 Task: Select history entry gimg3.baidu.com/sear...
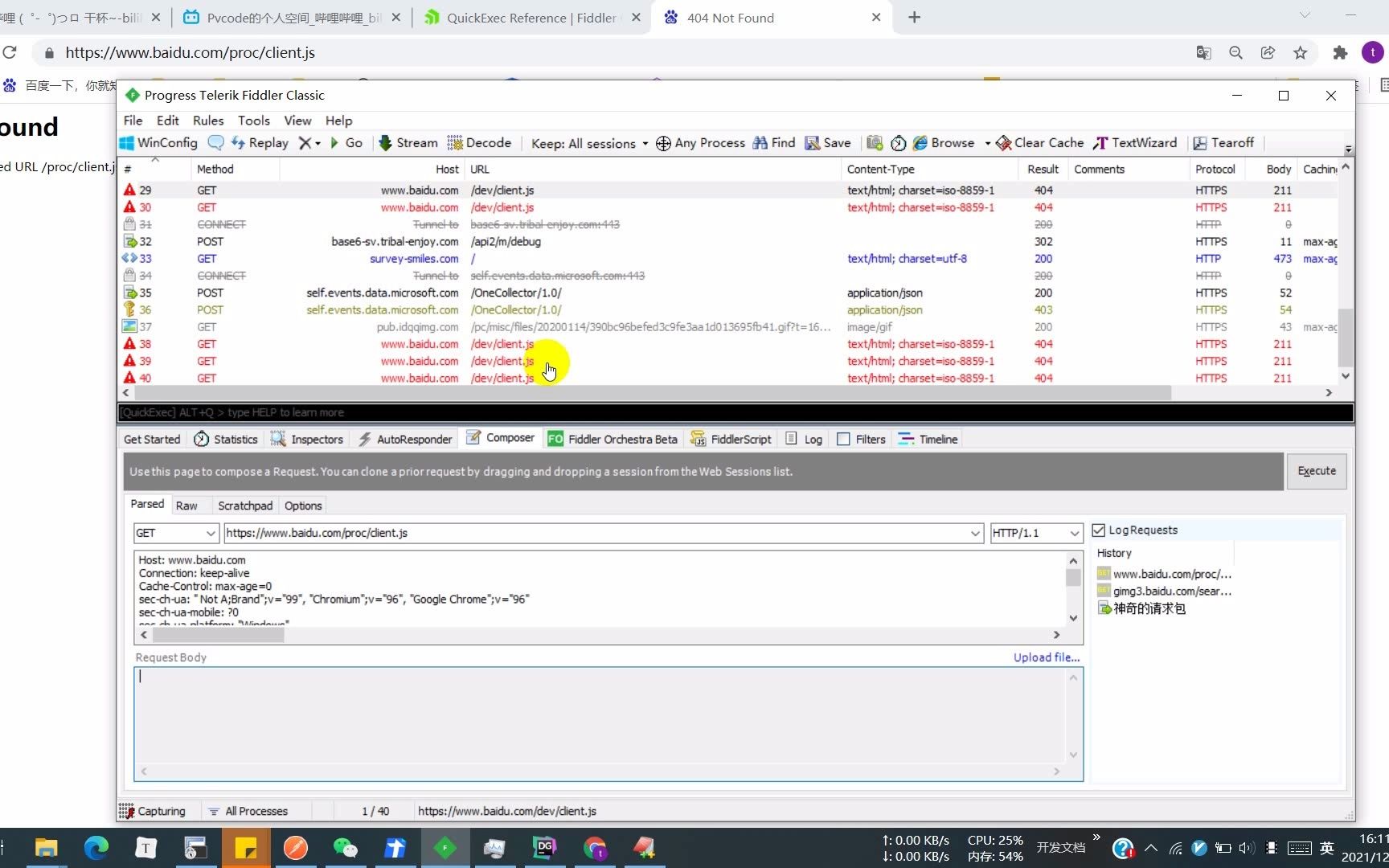1164,591
